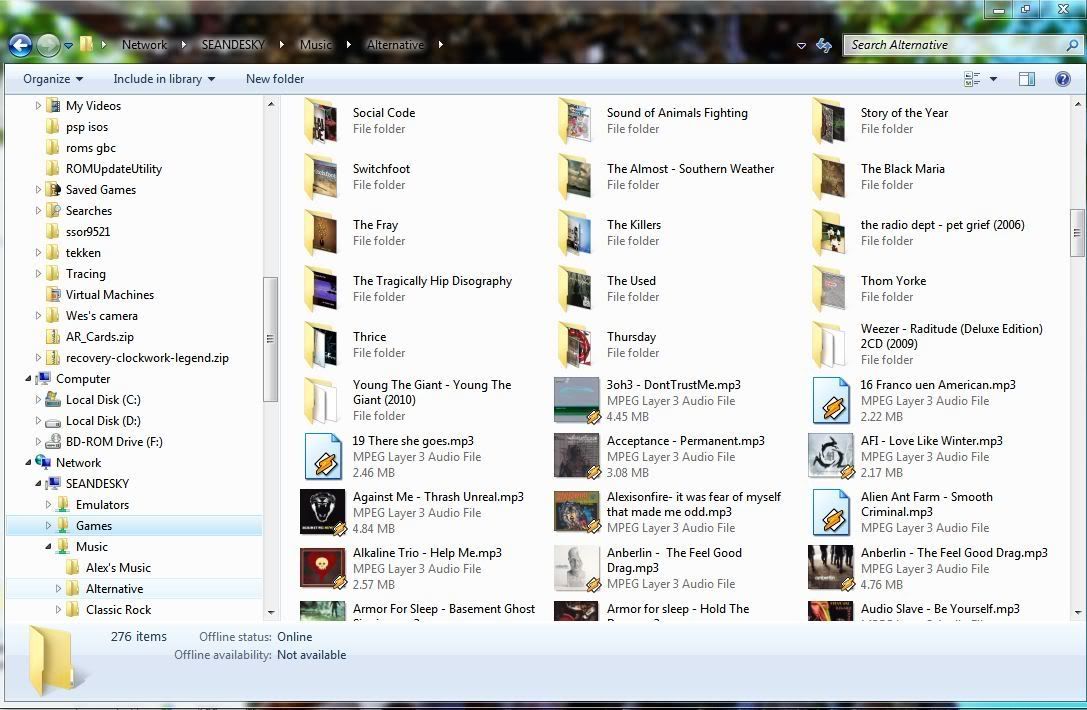1087x710 pixels.
Task: Select Against Me Thrash Unreal album thumbnail
Action: pyautogui.click(x=322, y=512)
